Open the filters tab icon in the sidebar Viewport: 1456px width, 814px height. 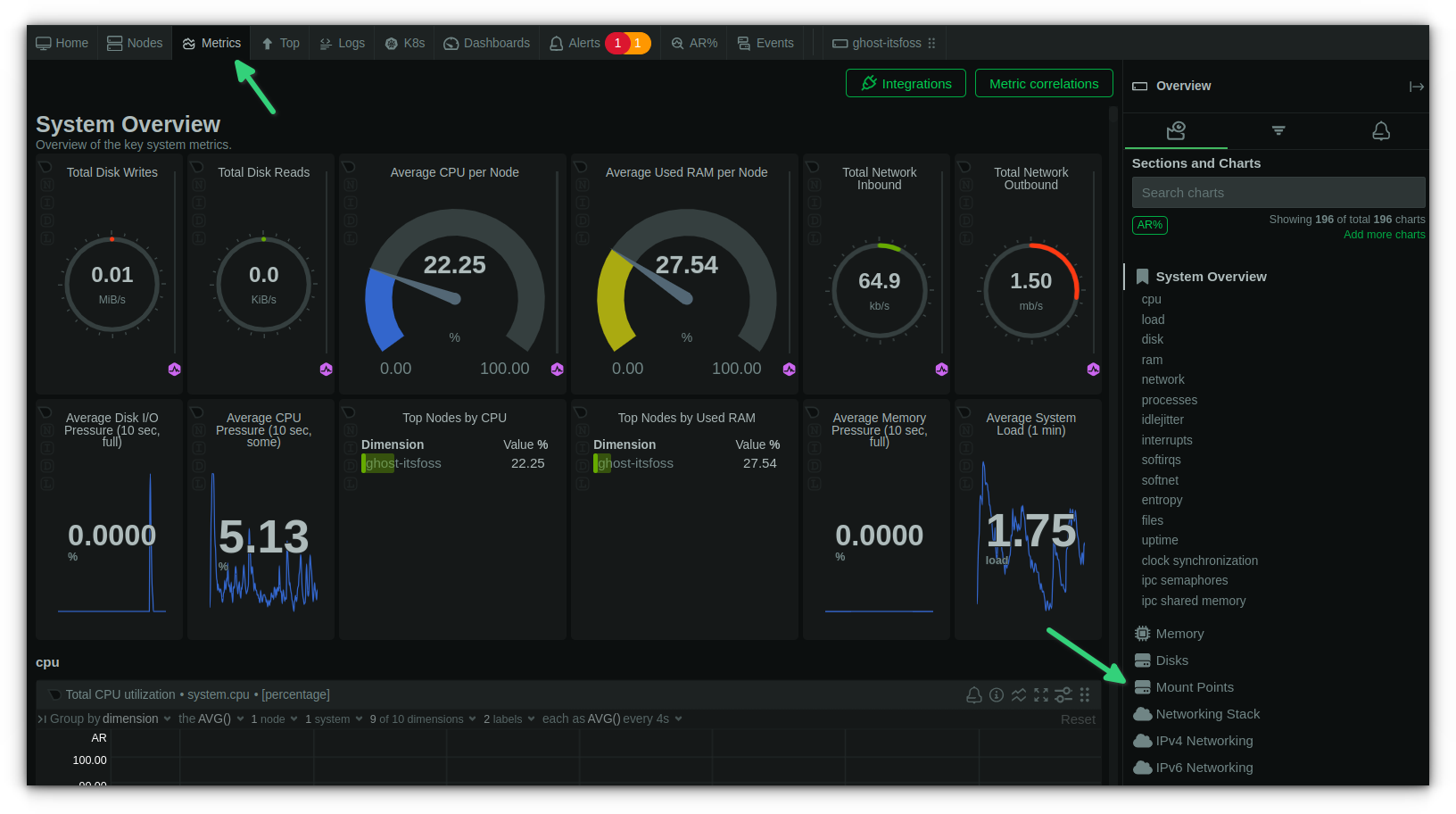tap(1278, 130)
